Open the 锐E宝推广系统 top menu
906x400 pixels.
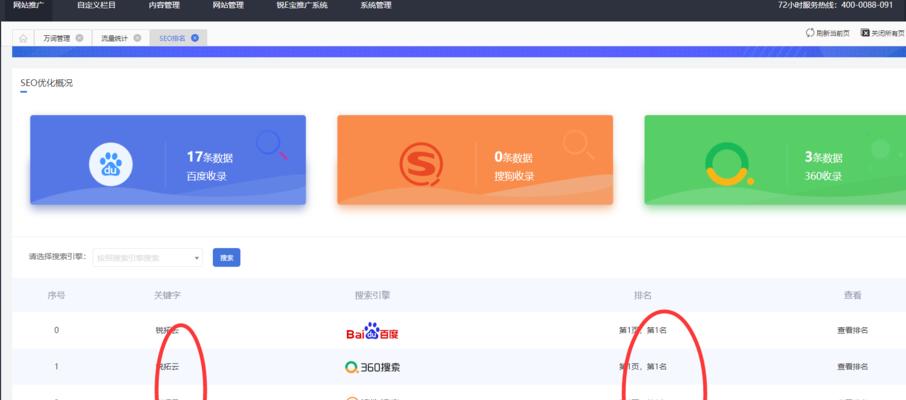(x=302, y=5)
